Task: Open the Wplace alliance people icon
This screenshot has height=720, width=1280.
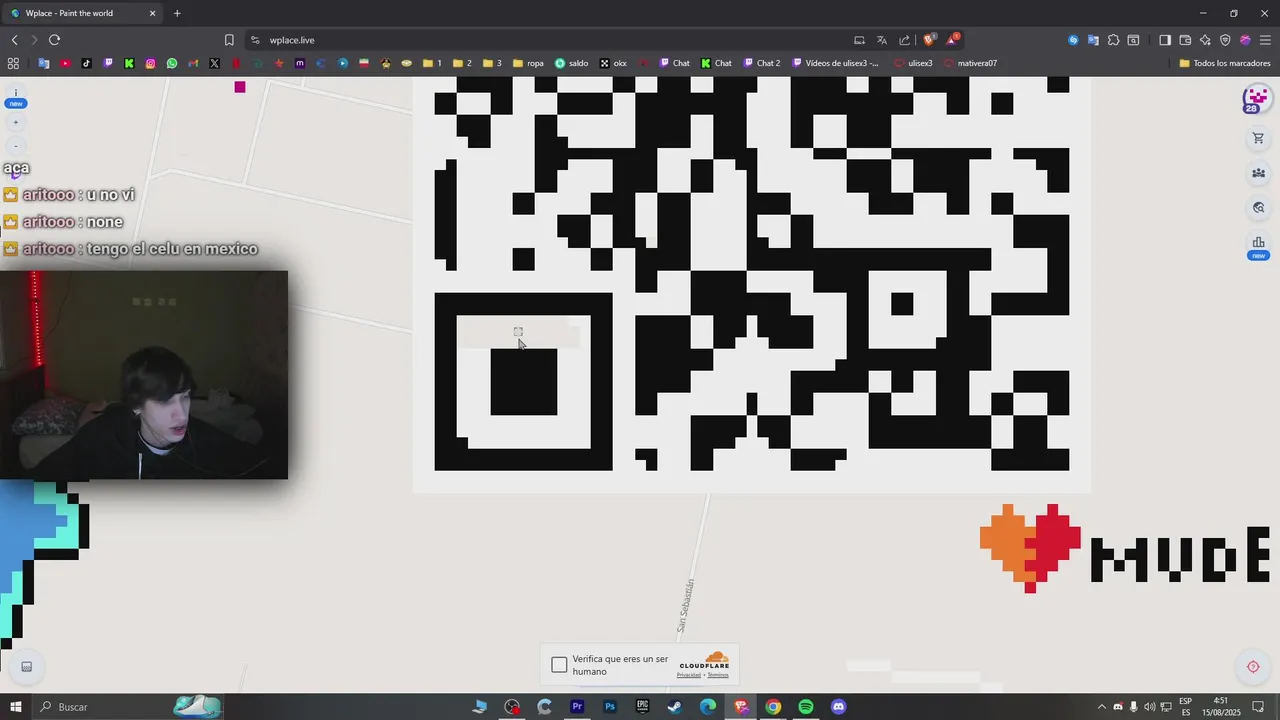Action: pyautogui.click(x=1258, y=173)
